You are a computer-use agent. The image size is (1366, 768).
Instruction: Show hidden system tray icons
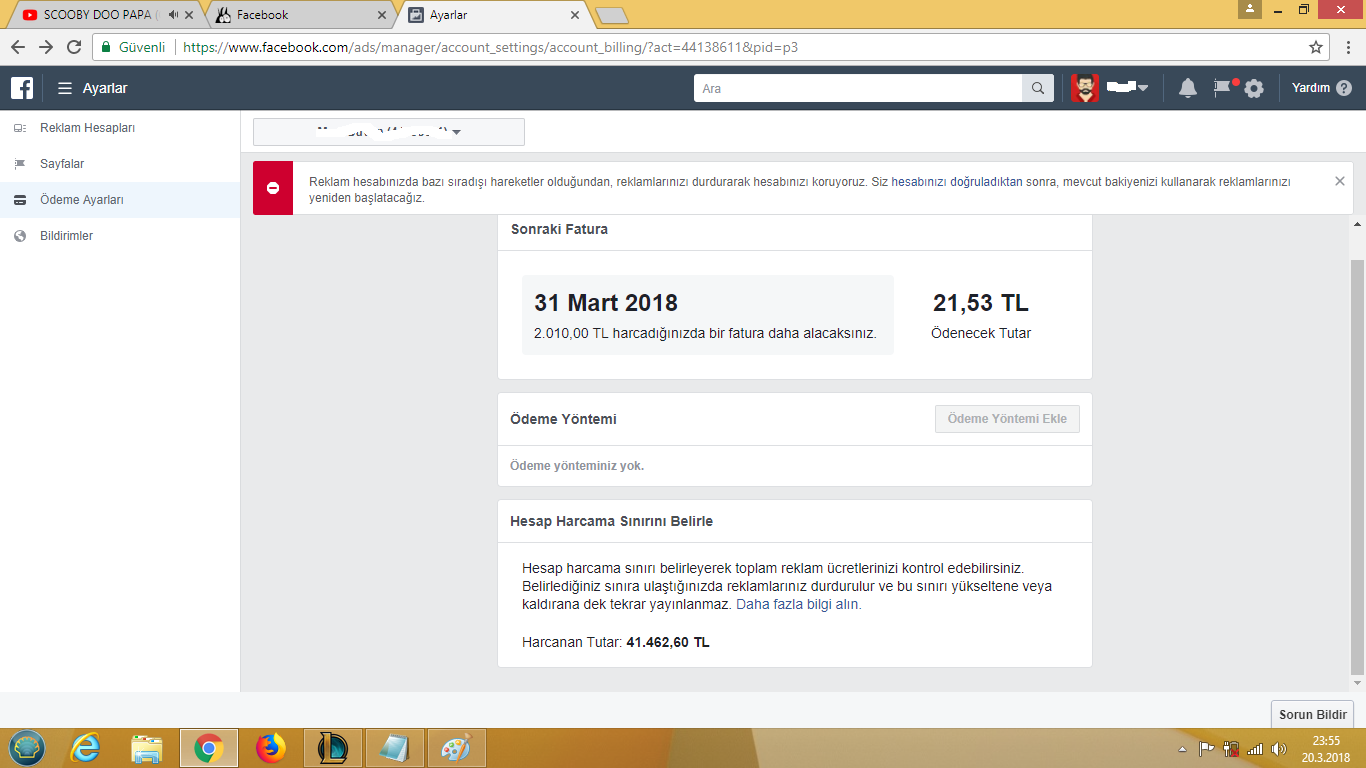point(1183,748)
